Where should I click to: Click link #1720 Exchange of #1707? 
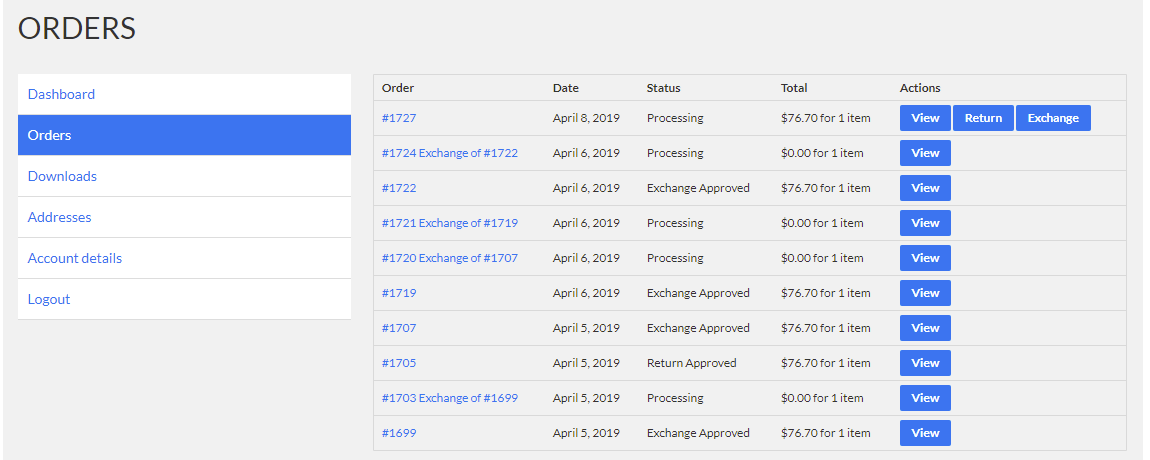pyautogui.click(x=449, y=258)
